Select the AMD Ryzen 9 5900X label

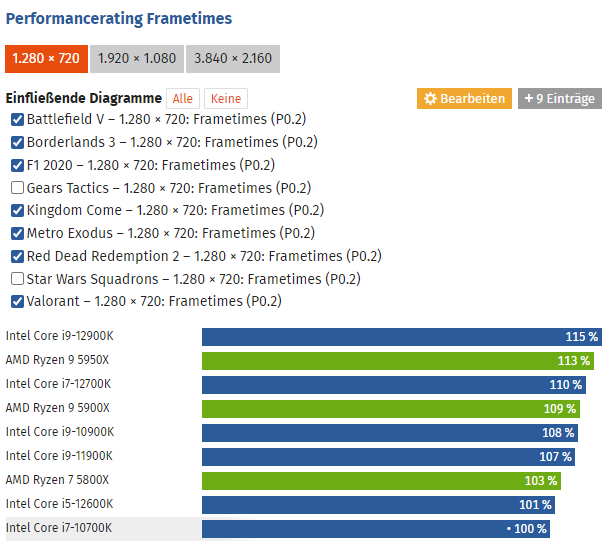coord(58,408)
